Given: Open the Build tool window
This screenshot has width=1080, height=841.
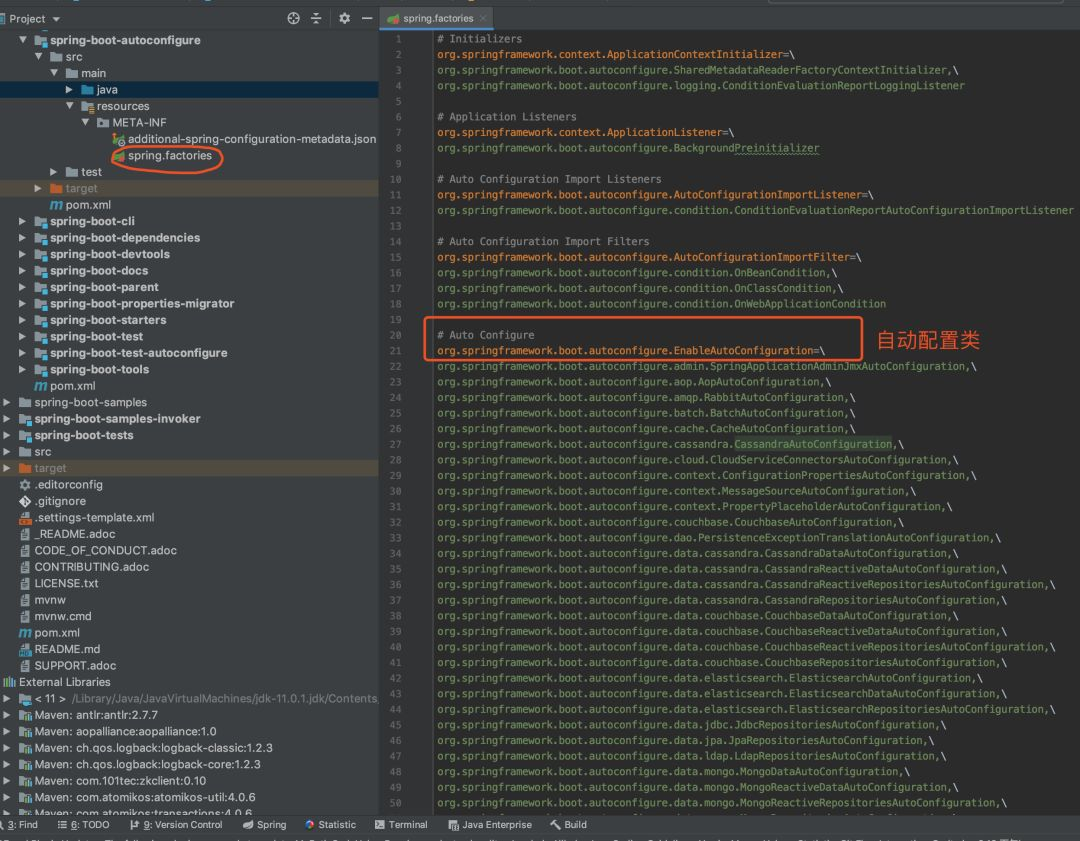Looking at the screenshot, I should 569,825.
